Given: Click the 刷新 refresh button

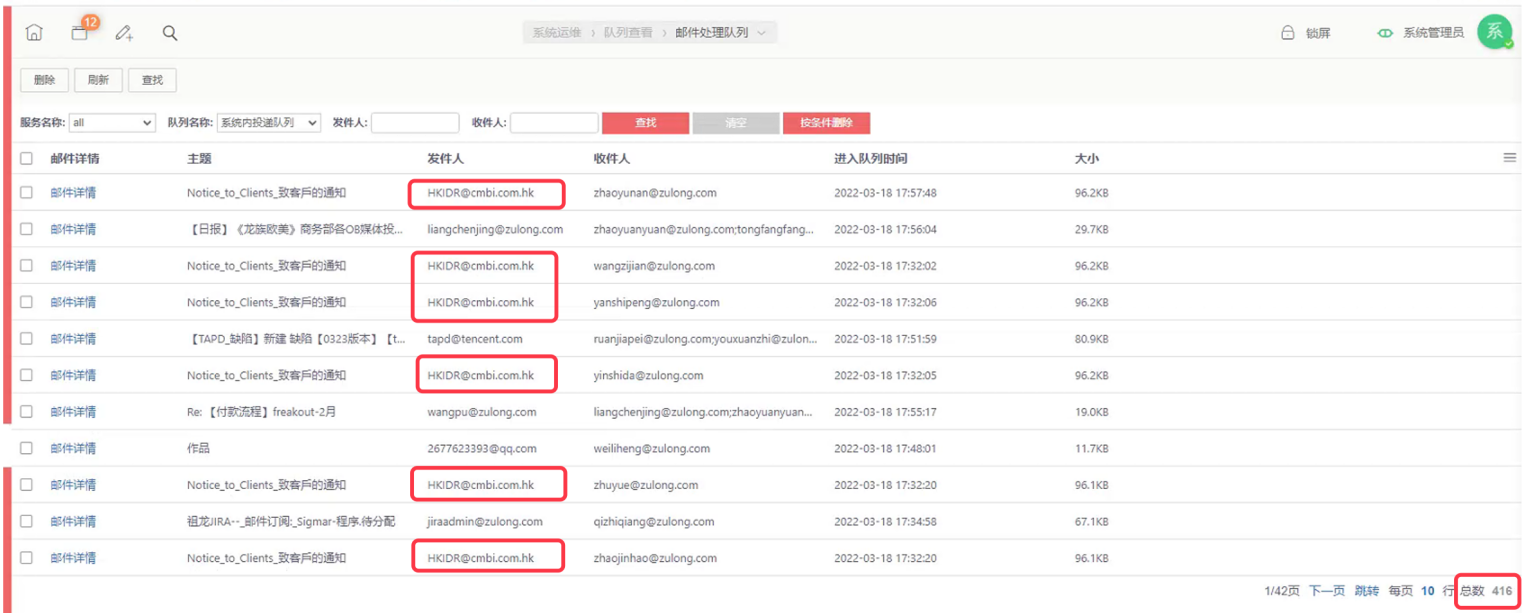Looking at the screenshot, I should pos(98,80).
